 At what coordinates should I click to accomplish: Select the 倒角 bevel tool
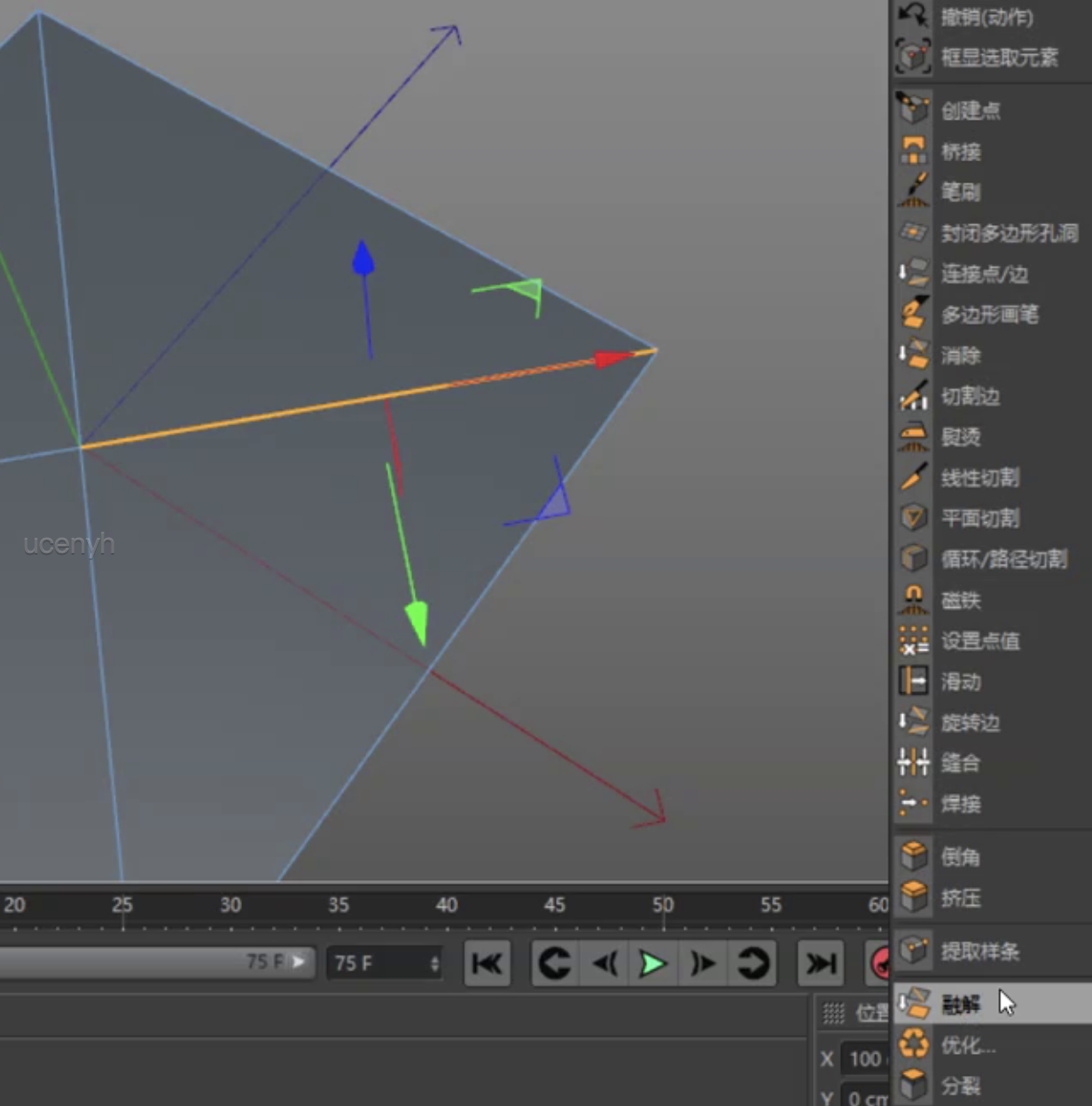tap(992, 856)
